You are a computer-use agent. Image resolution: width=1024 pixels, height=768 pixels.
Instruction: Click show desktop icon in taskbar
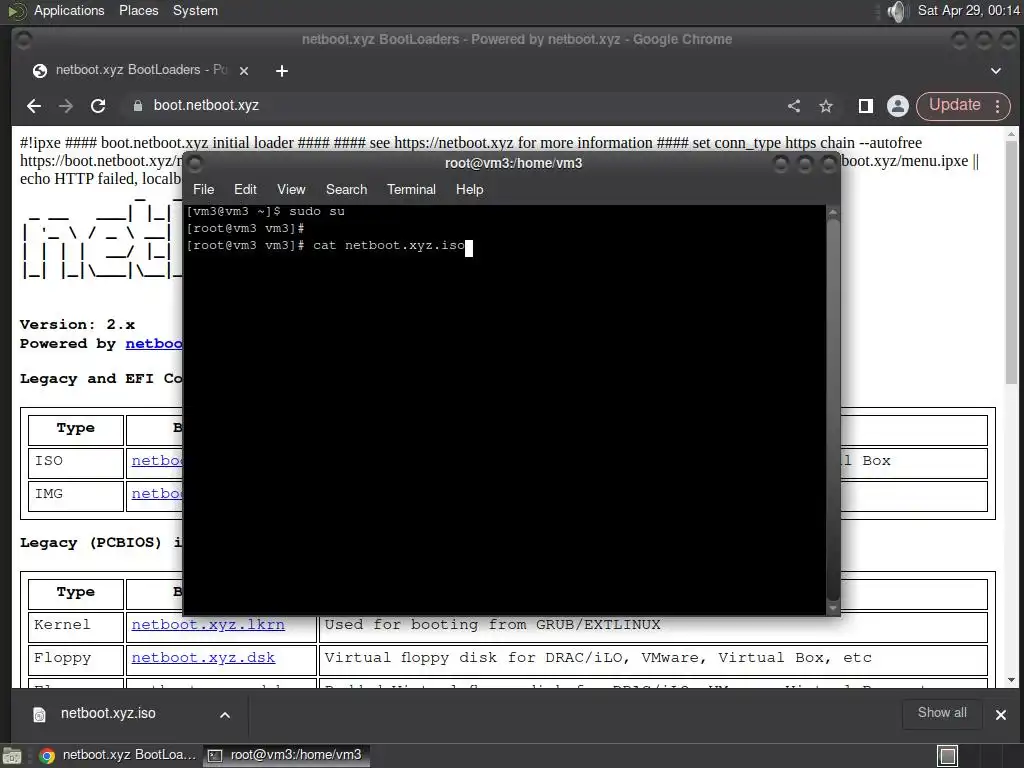point(12,756)
